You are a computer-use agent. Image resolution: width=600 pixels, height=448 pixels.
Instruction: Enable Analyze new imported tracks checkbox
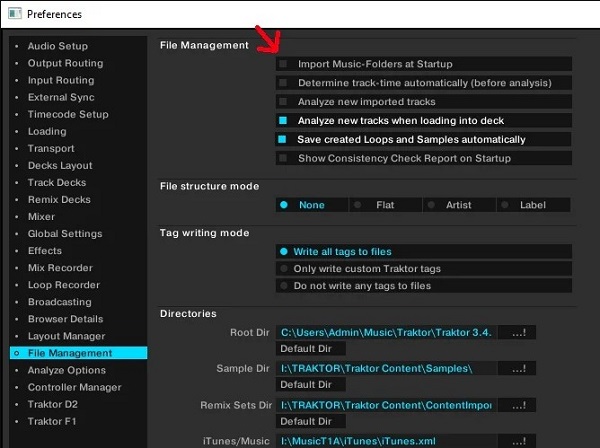pos(283,101)
